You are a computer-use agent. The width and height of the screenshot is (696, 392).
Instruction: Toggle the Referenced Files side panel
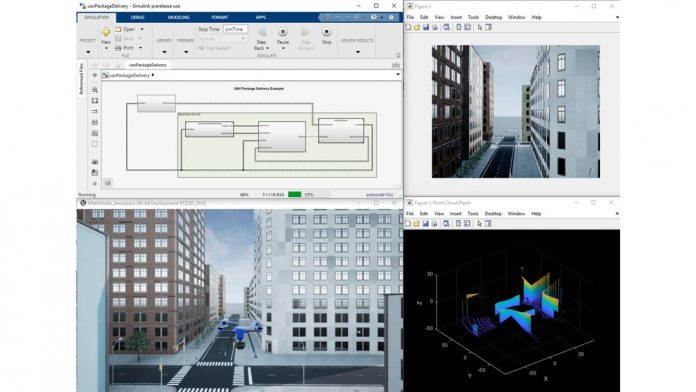(81, 79)
